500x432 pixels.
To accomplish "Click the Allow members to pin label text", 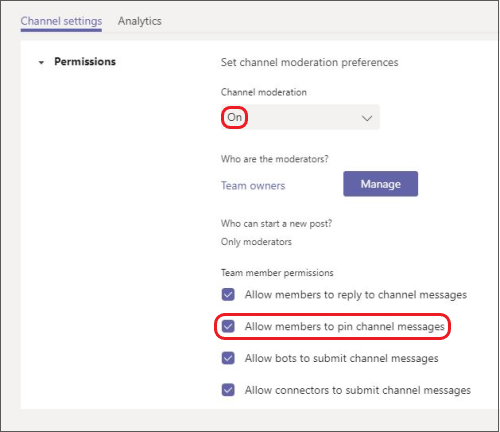I will pyautogui.click(x=345, y=327).
